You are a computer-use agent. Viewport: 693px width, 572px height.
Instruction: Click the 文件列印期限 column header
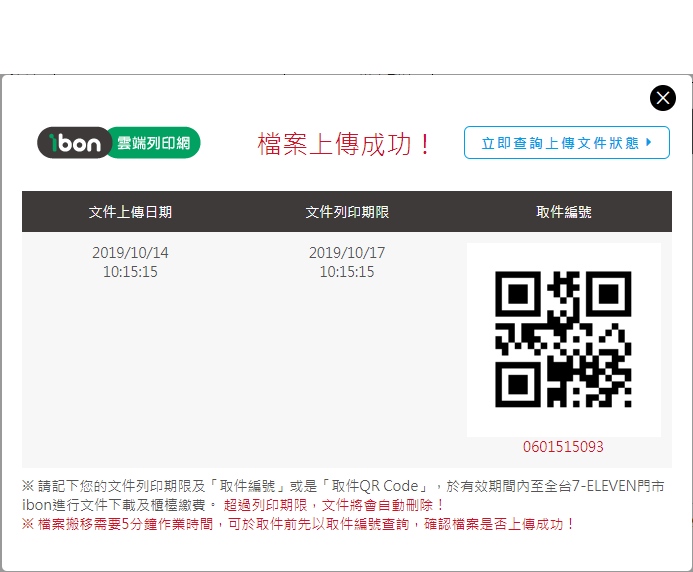tap(347, 212)
